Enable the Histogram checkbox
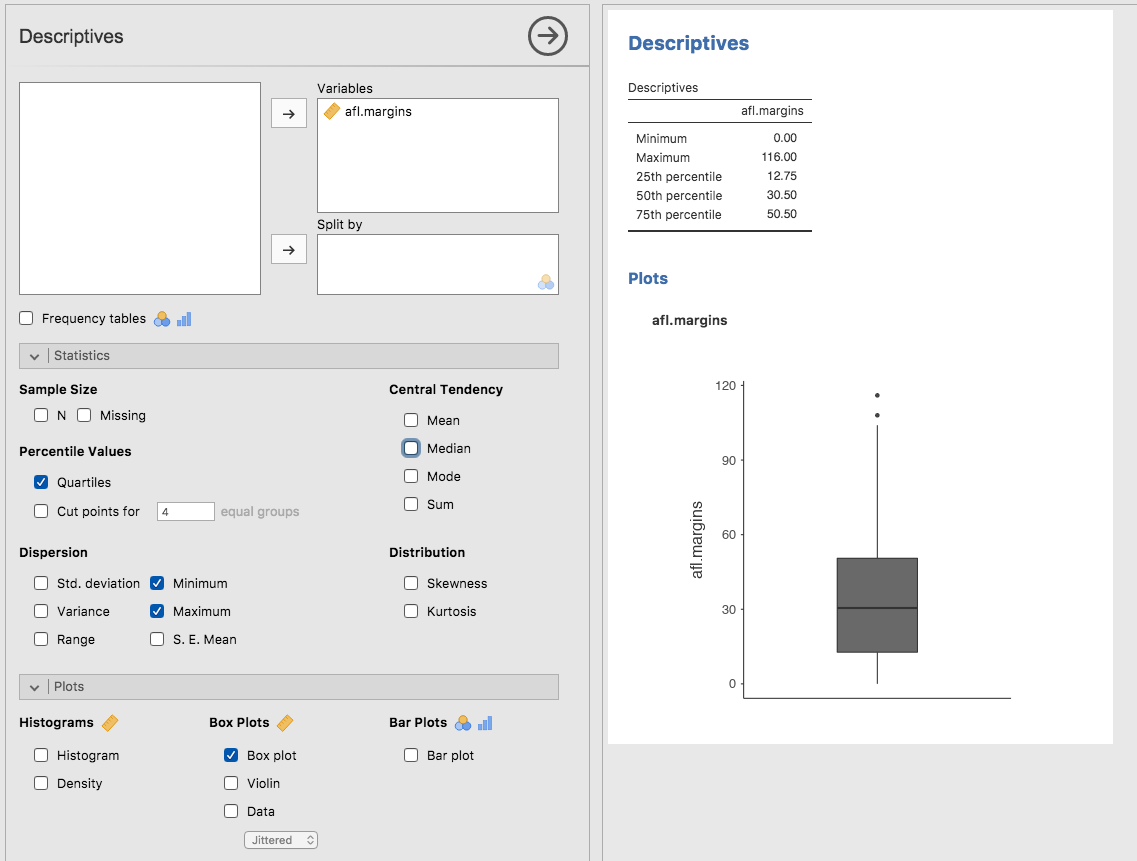Viewport: 1137px width, 861px height. (x=41, y=755)
